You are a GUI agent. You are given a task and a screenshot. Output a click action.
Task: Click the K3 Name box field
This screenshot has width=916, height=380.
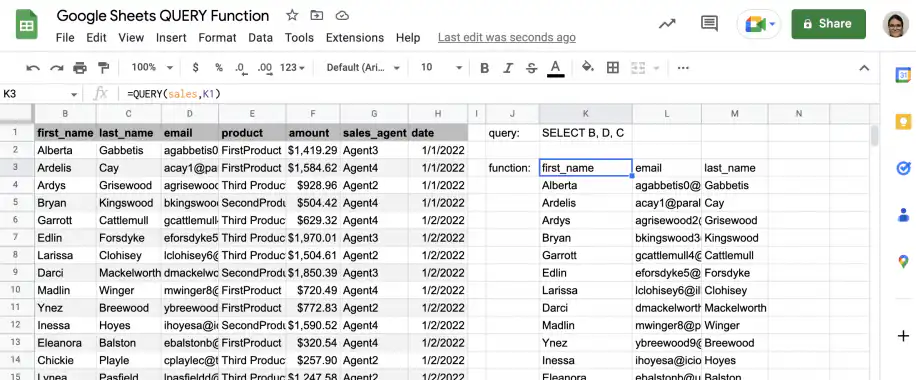35,94
